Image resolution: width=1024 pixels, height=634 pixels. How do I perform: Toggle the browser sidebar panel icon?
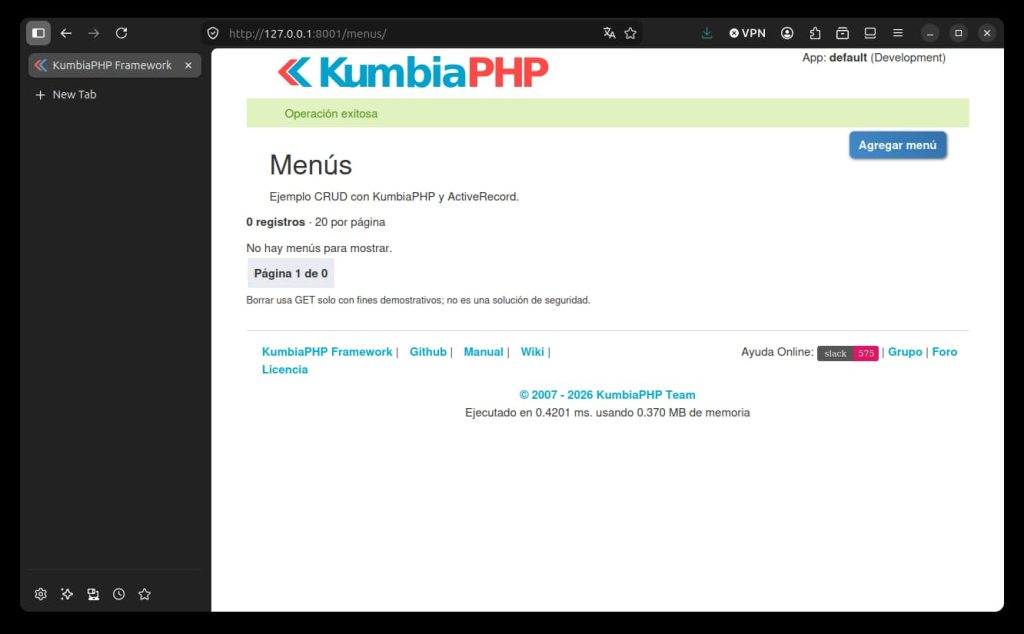(x=39, y=33)
